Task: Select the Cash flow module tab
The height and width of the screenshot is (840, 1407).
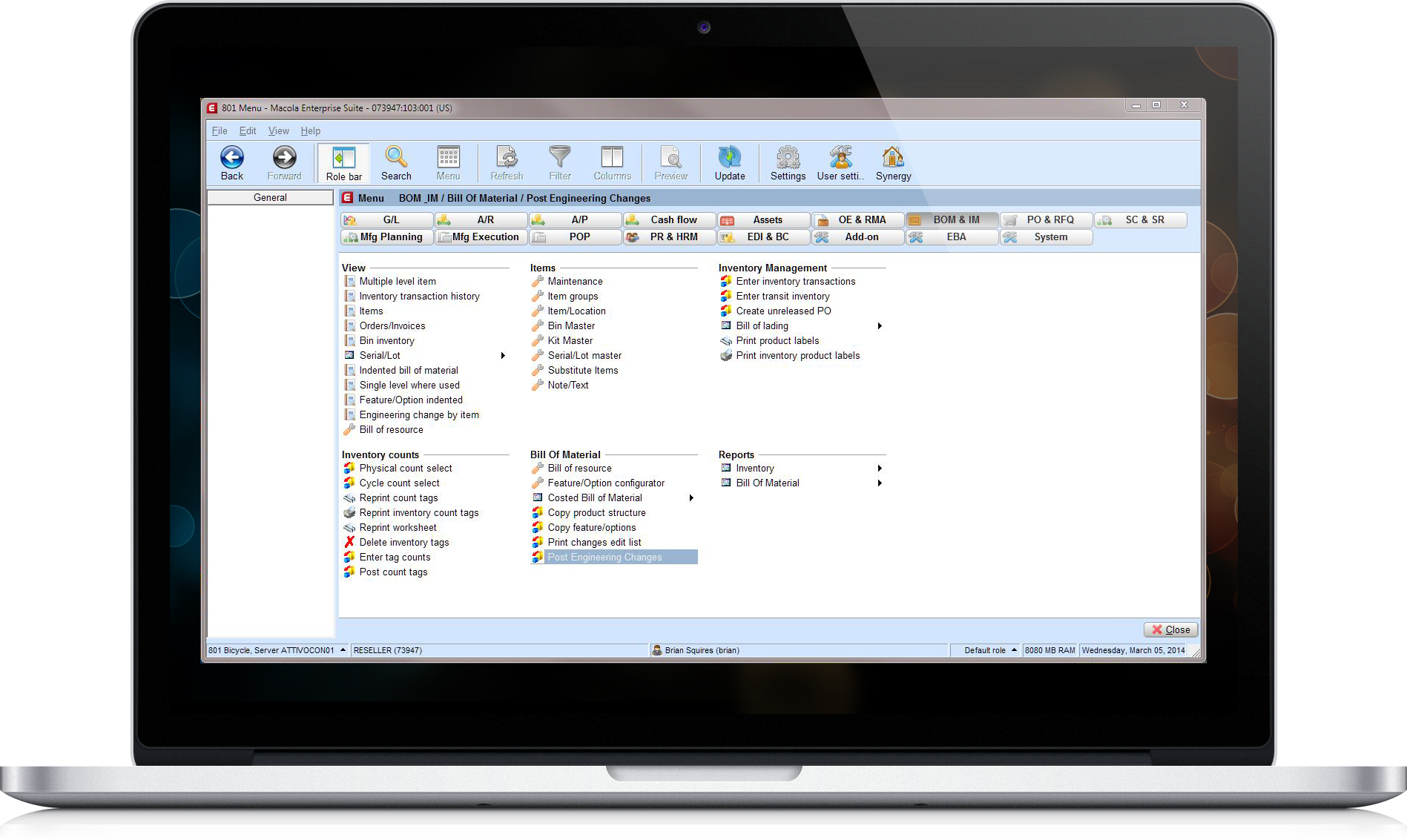Action: click(x=670, y=220)
